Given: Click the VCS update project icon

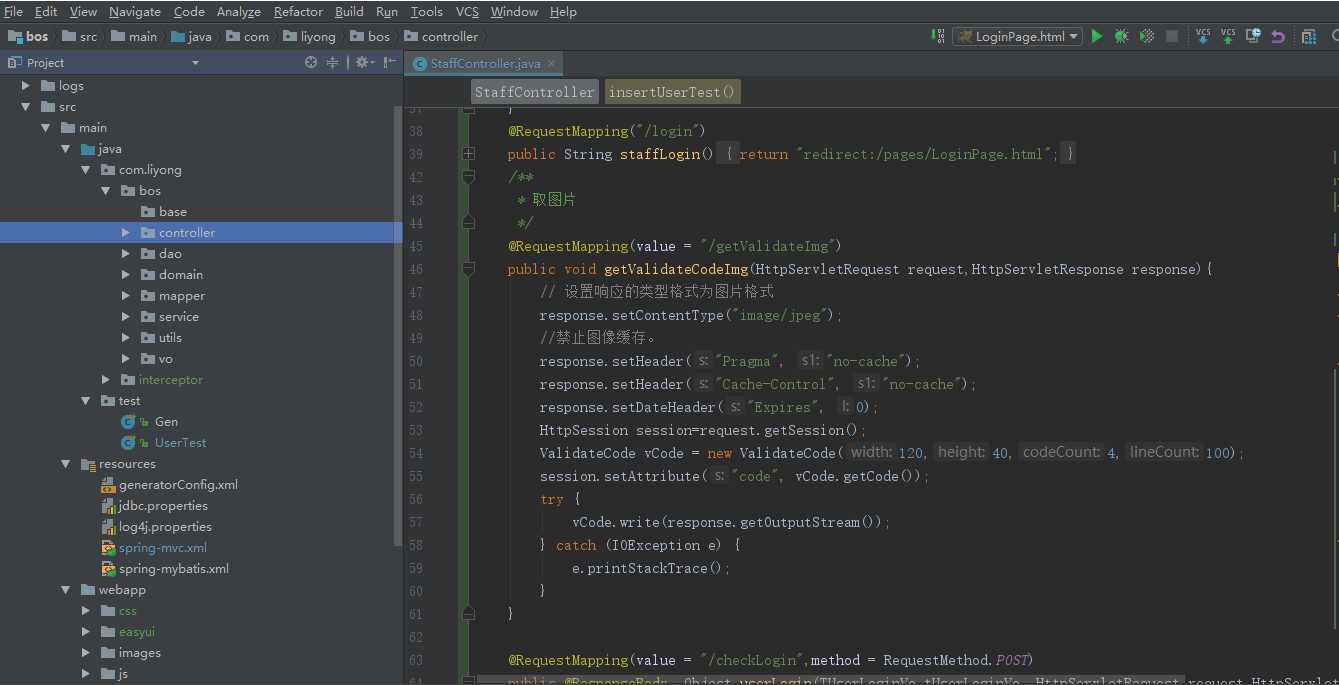Looking at the screenshot, I should [1203, 36].
